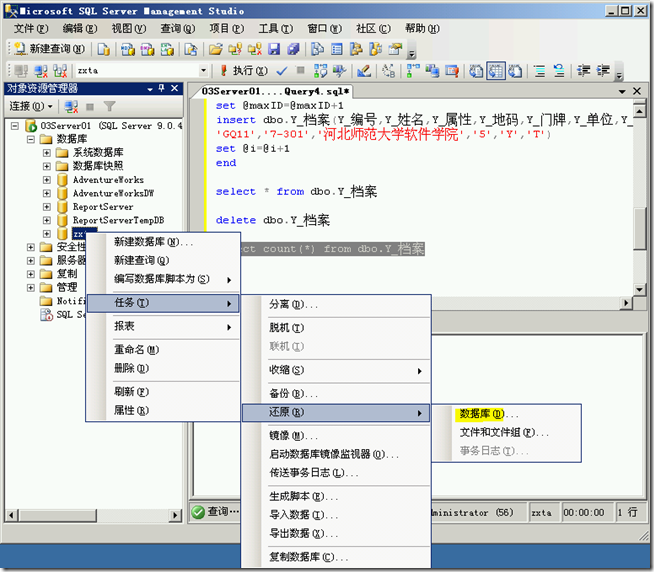654x572 pixels.
Task: Open the 连接(O) connect dropdown
Action: point(31,107)
